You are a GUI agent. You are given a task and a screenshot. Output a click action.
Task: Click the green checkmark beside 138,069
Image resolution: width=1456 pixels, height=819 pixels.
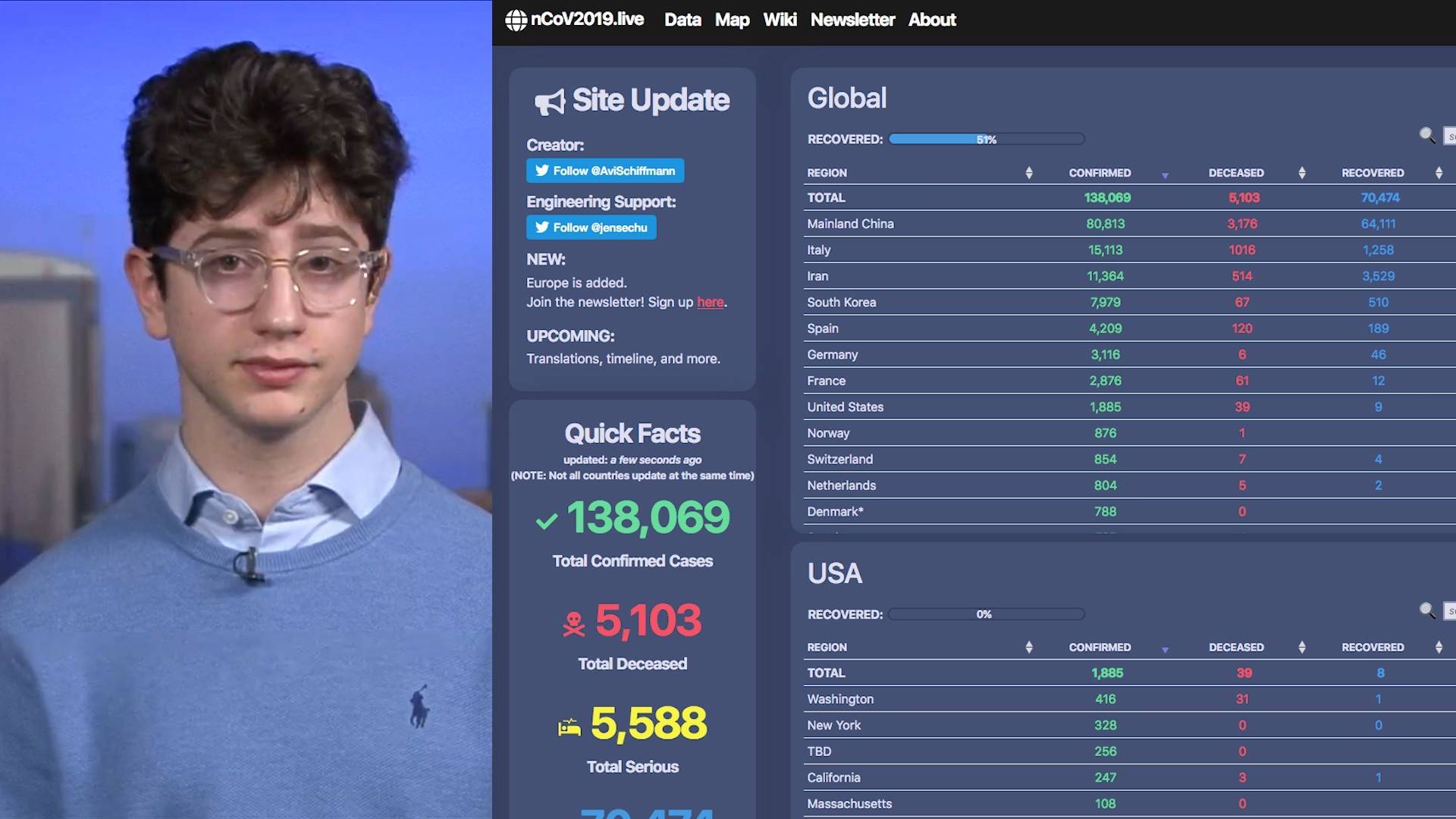[545, 519]
